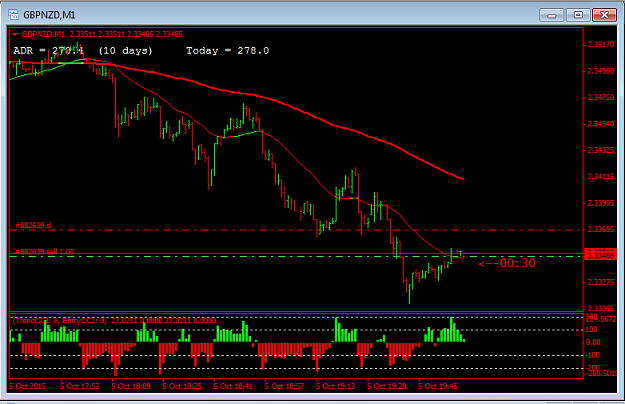The width and height of the screenshot is (625, 404).
Task: Click the 5 Oct 18:09 time axis label
Action: pyautogui.click(x=131, y=386)
